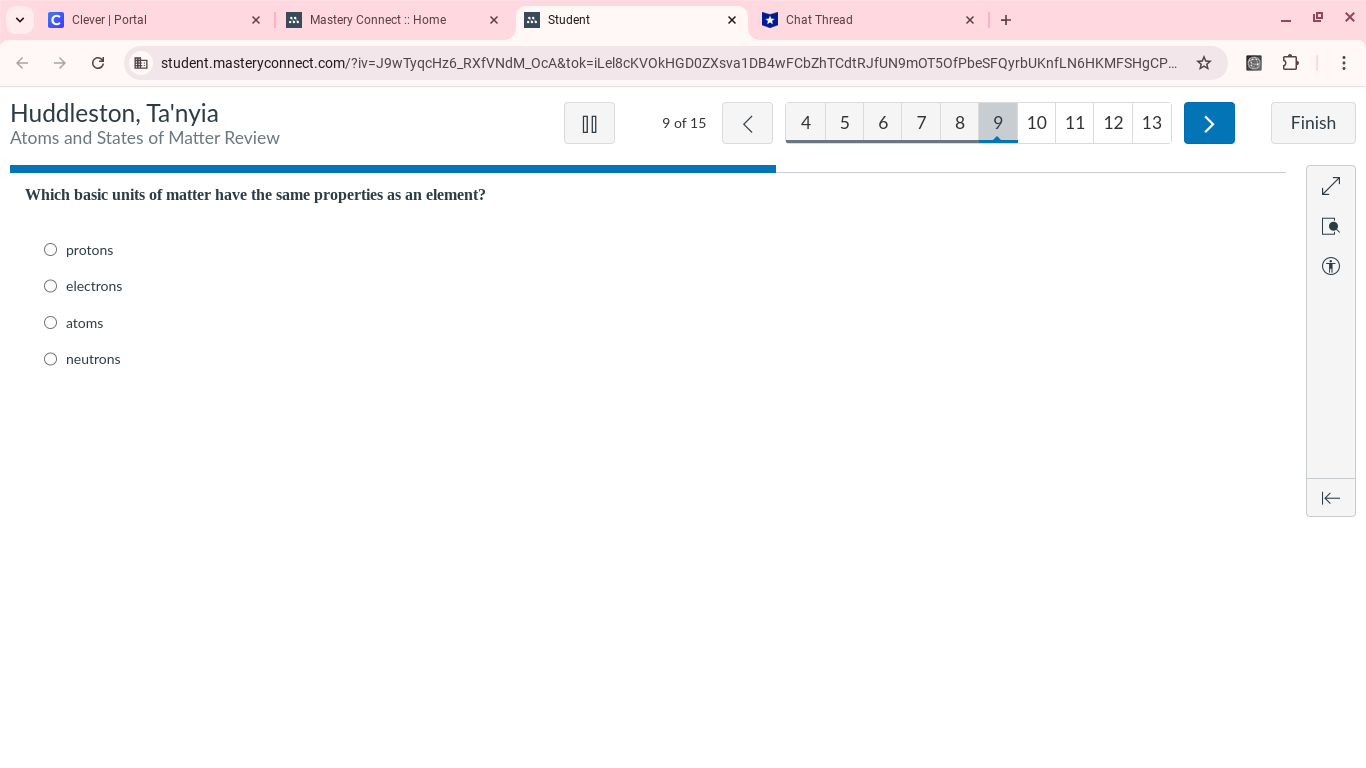Bookmark this page with the star icon

(1204, 63)
